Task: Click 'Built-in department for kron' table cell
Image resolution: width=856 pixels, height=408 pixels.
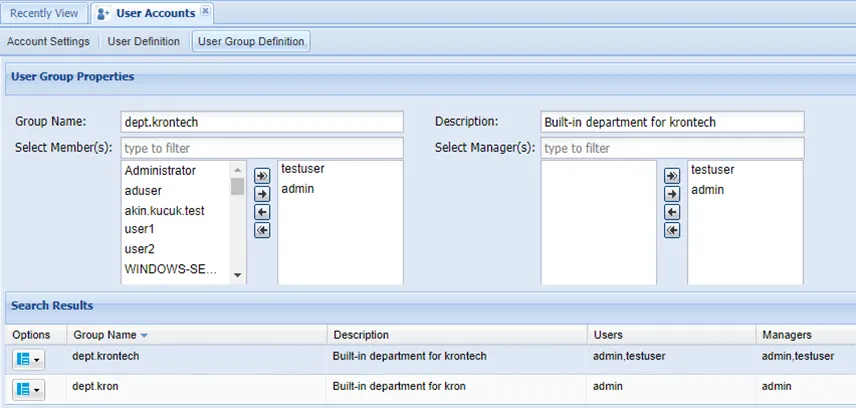Action: click(399, 386)
